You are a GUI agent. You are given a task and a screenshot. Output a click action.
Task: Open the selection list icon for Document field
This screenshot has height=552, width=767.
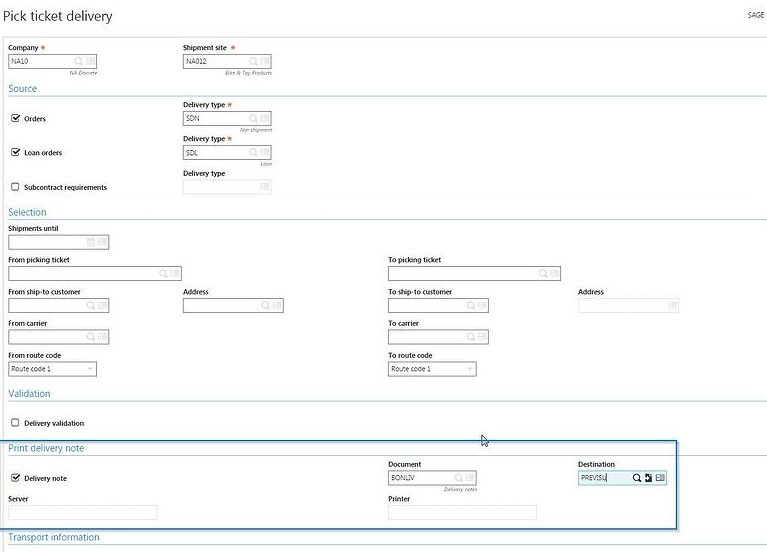click(468, 478)
